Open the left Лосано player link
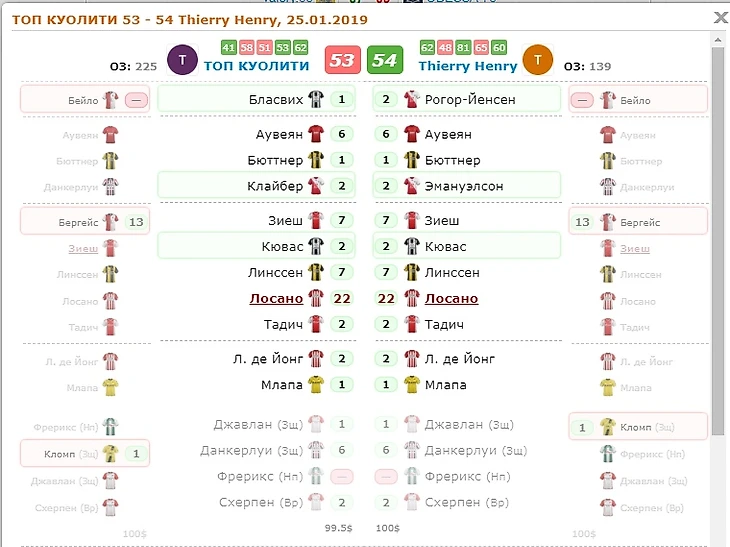 (x=275, y=298)
